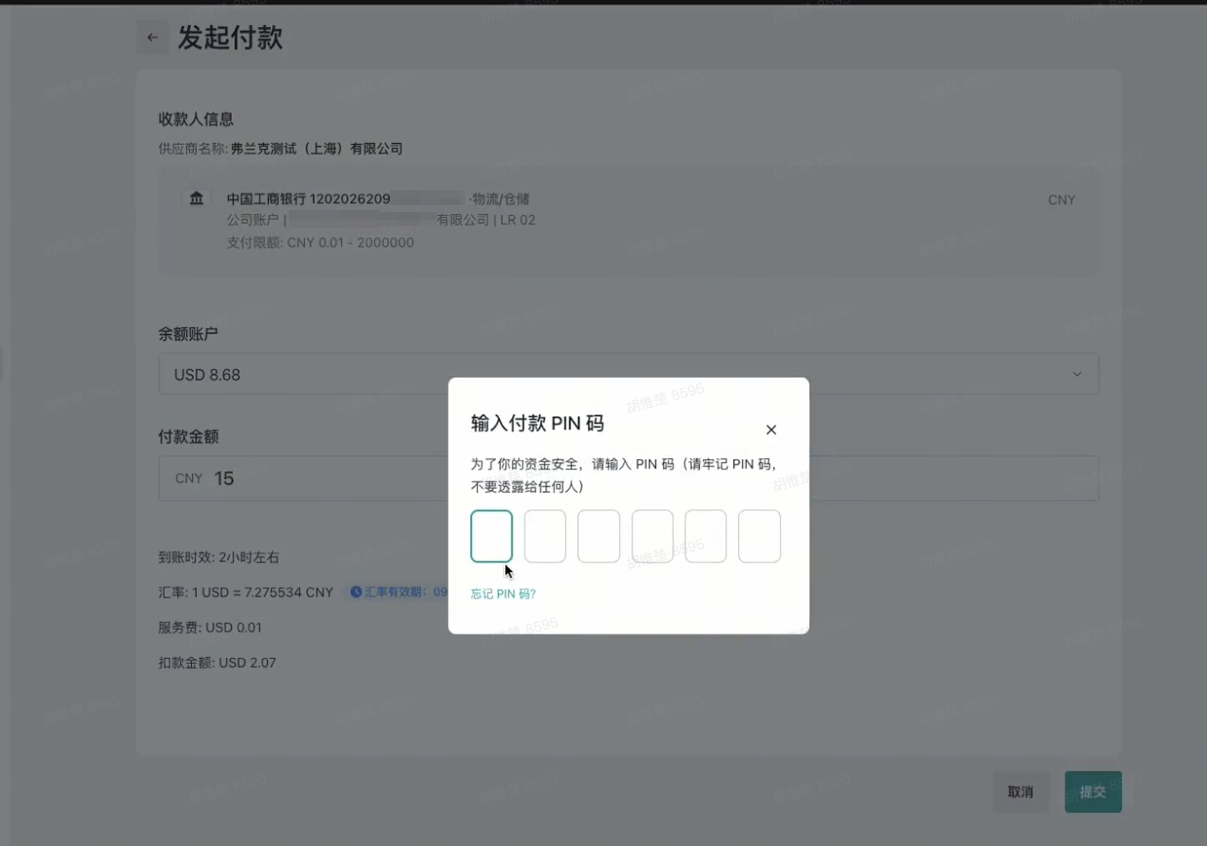Image resolution: width=1207 pixels, height=846 pixels.
Task: Click the clock icon next to 汇率有效期
Action: coord(355,592)
